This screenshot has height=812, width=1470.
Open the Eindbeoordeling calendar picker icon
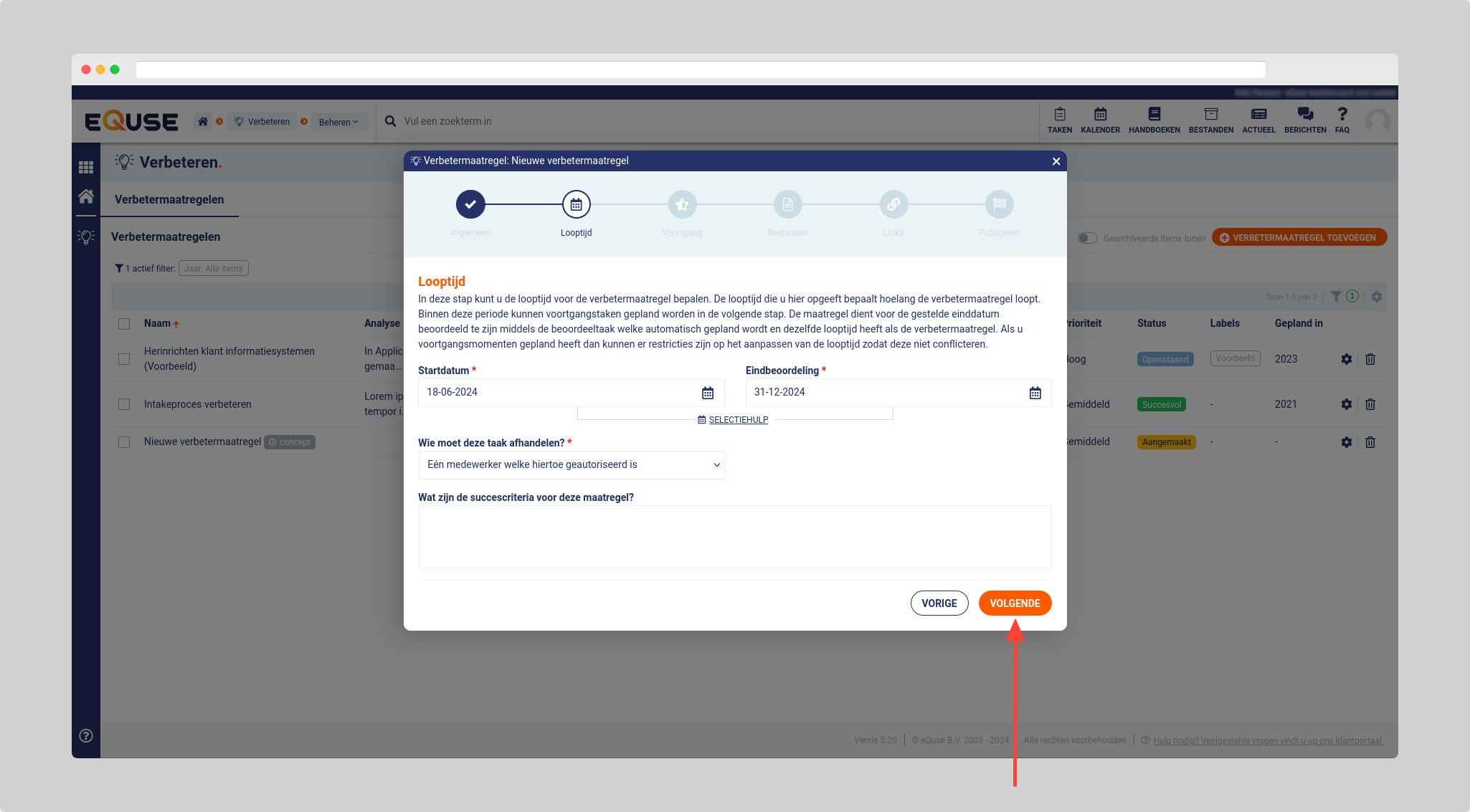1035,393
